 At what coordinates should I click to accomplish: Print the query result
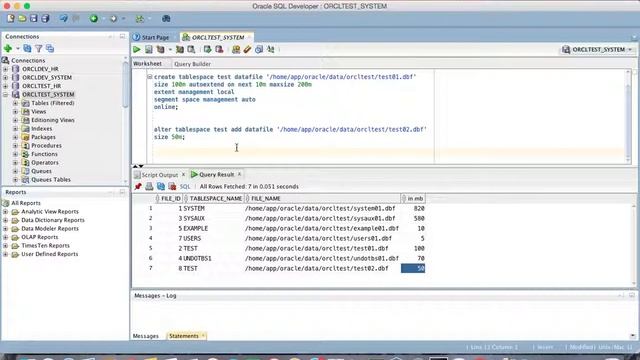[x=149, y=187]
